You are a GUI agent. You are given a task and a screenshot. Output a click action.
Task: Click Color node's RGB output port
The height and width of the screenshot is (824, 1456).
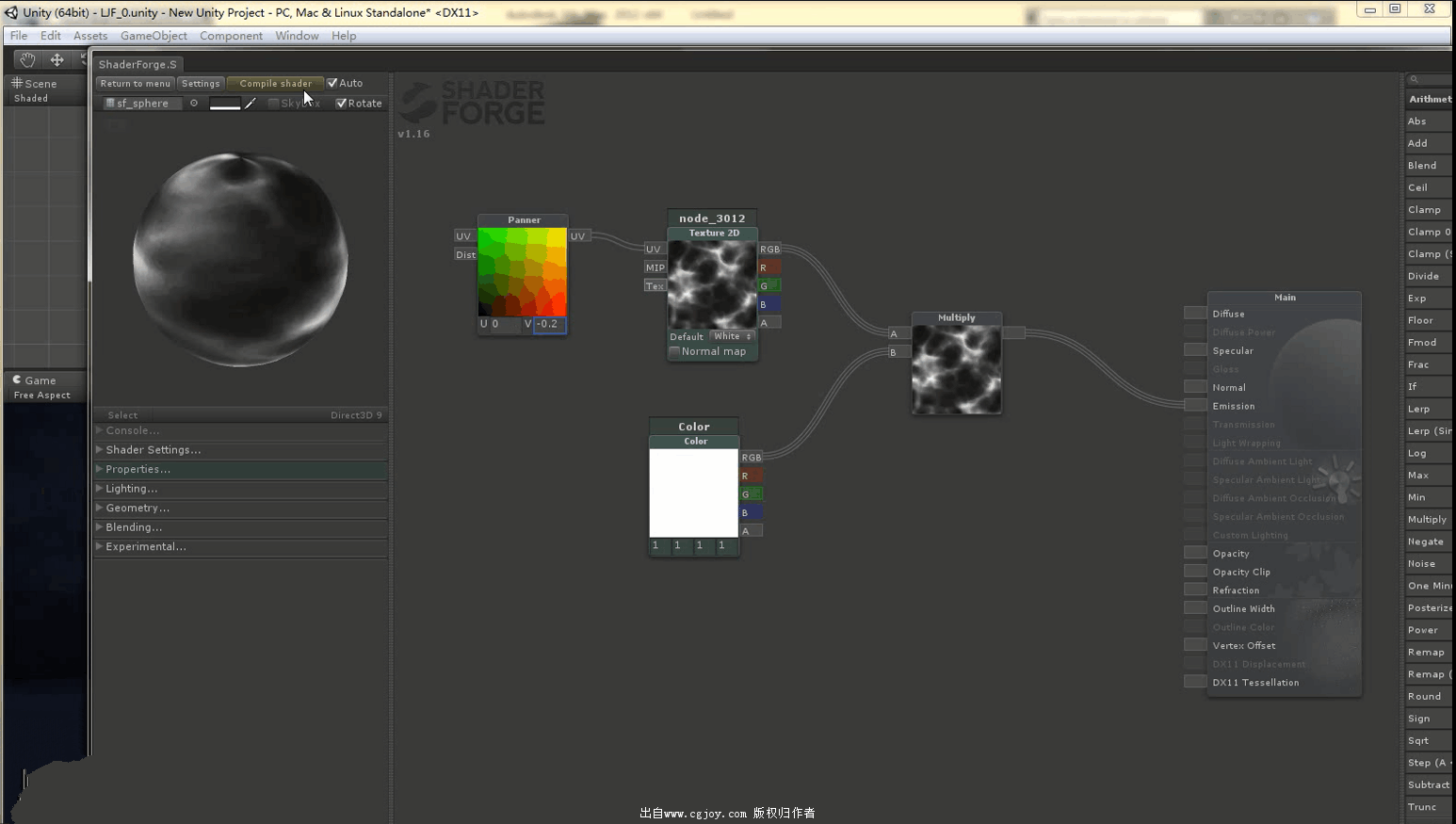[751, 458]
